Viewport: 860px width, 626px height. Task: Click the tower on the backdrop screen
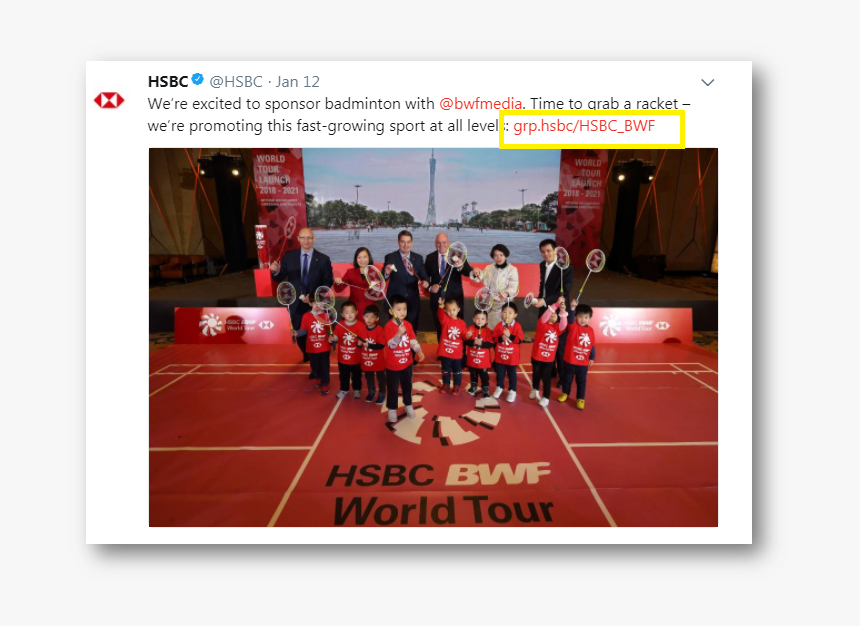[432, 189]
